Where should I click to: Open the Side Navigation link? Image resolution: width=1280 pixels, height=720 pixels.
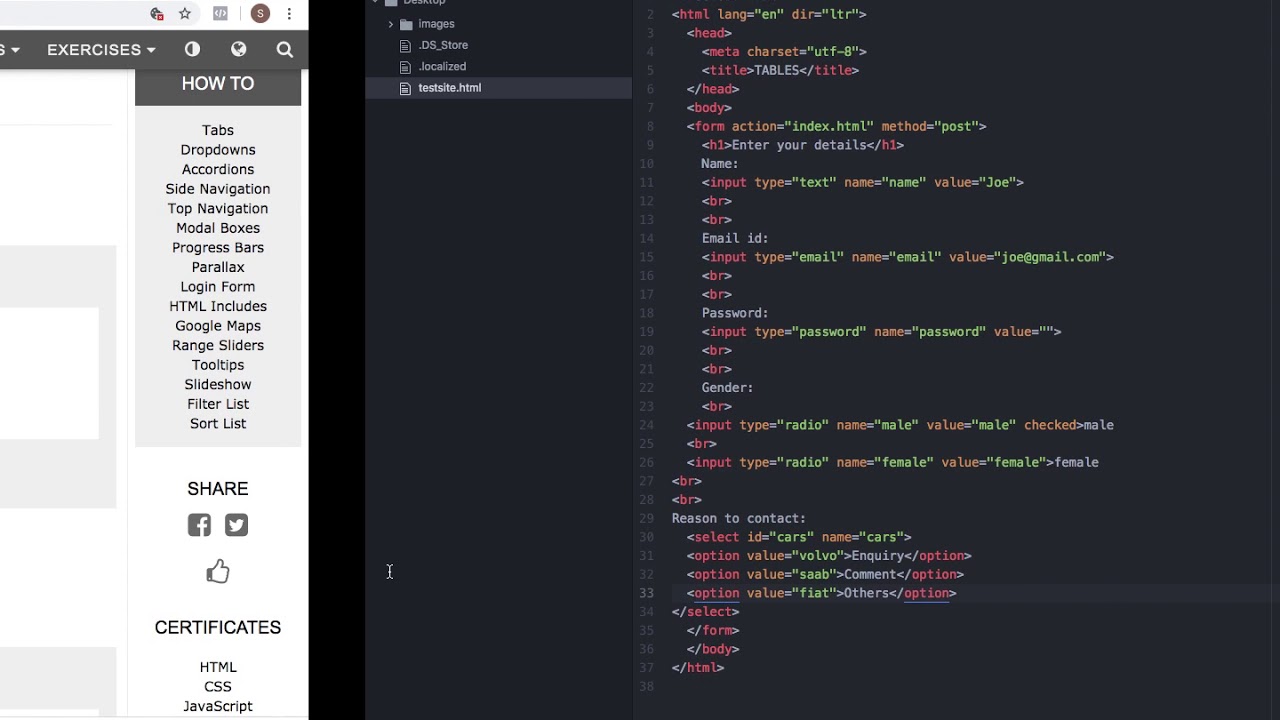(x=218, y=189)
